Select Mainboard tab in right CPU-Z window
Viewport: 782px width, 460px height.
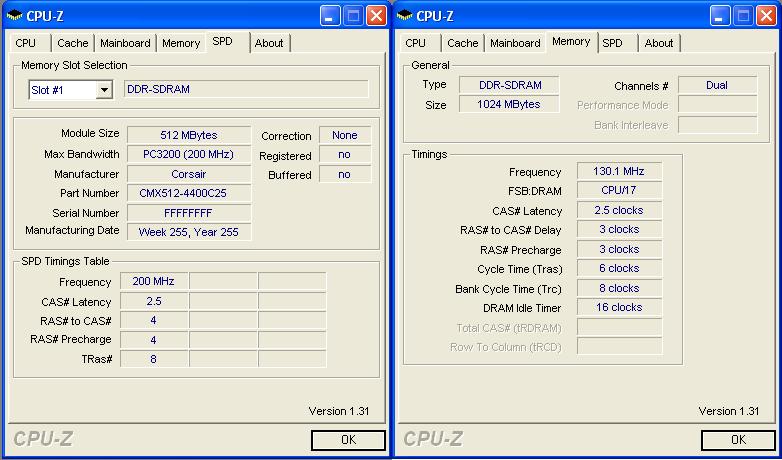[x=515, y=43]
